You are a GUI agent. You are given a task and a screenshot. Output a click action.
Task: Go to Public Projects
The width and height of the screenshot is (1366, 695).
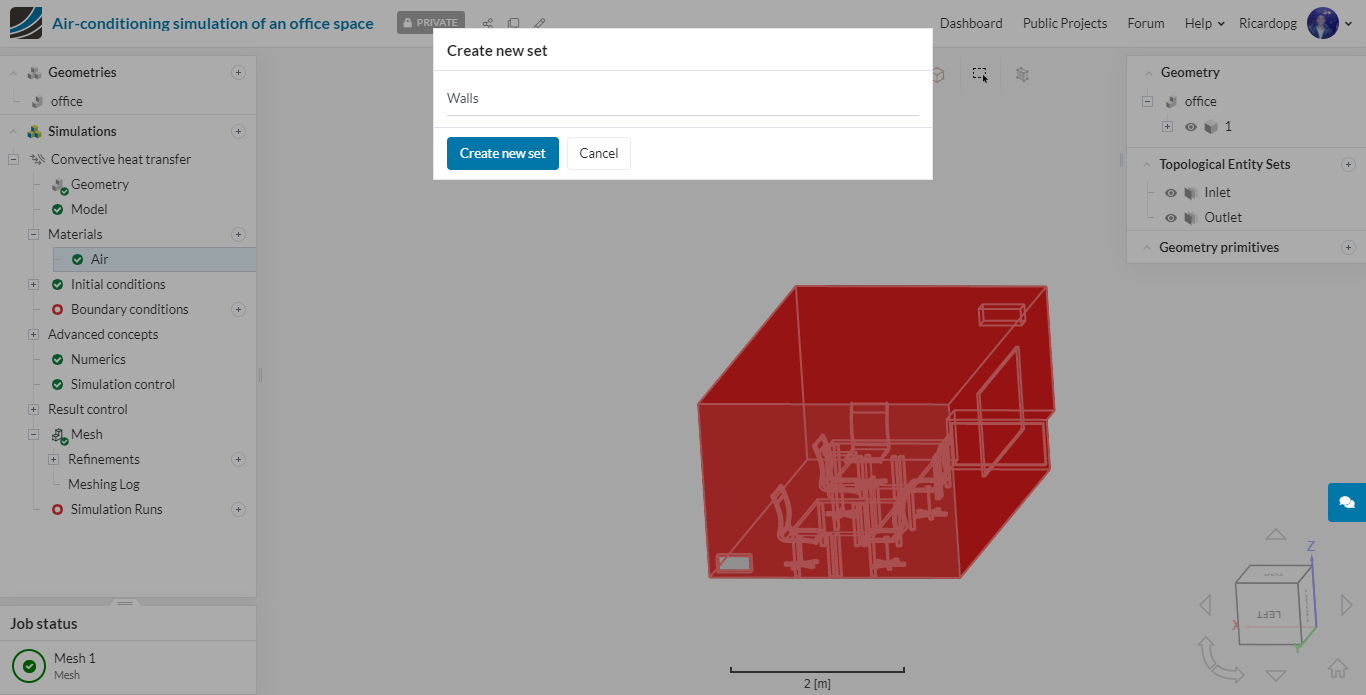pyautogui.click(x=1065, y=23)
